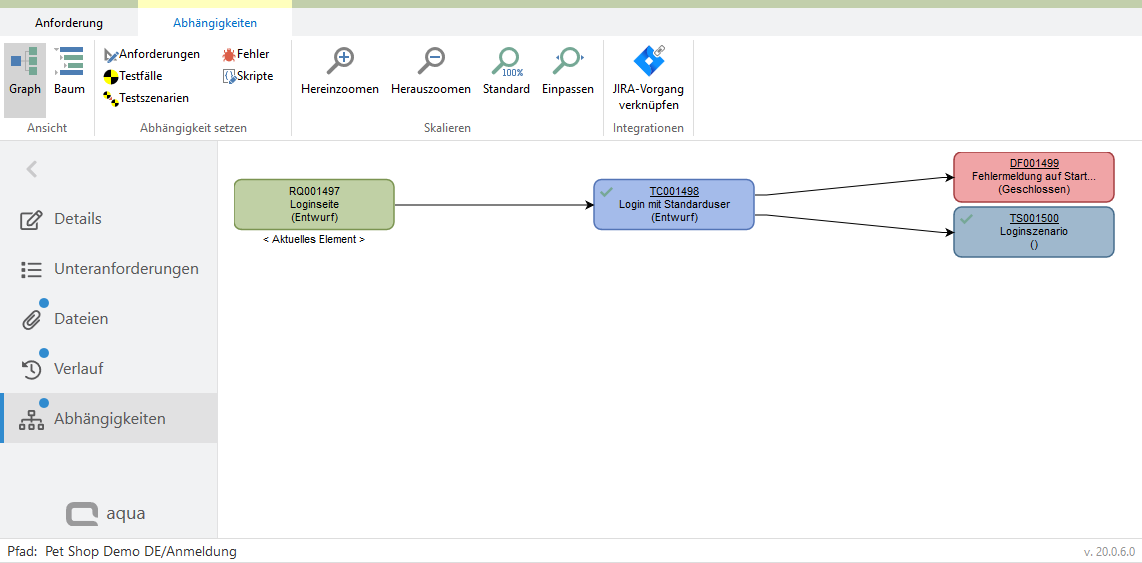
Task: Reset zoom to Standard 100%
Action: 506,70
